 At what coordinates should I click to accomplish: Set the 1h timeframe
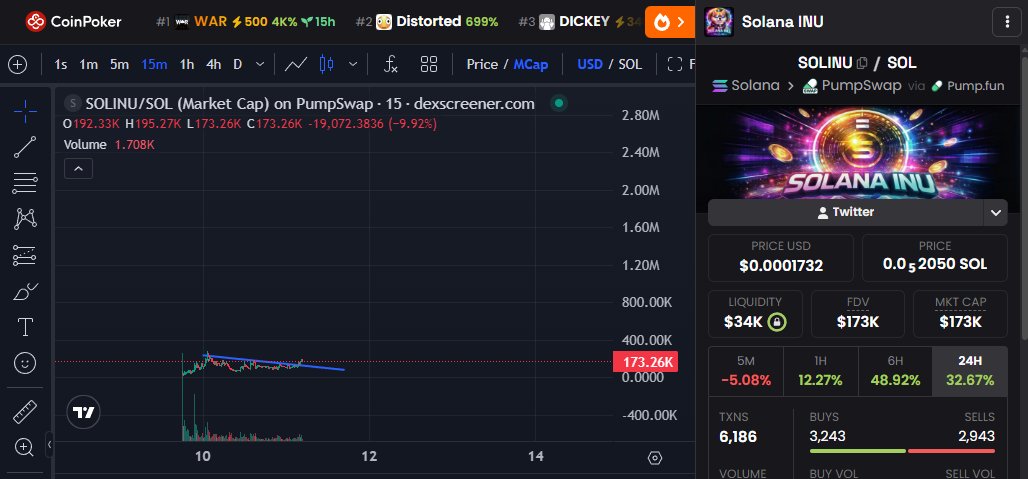187,64
